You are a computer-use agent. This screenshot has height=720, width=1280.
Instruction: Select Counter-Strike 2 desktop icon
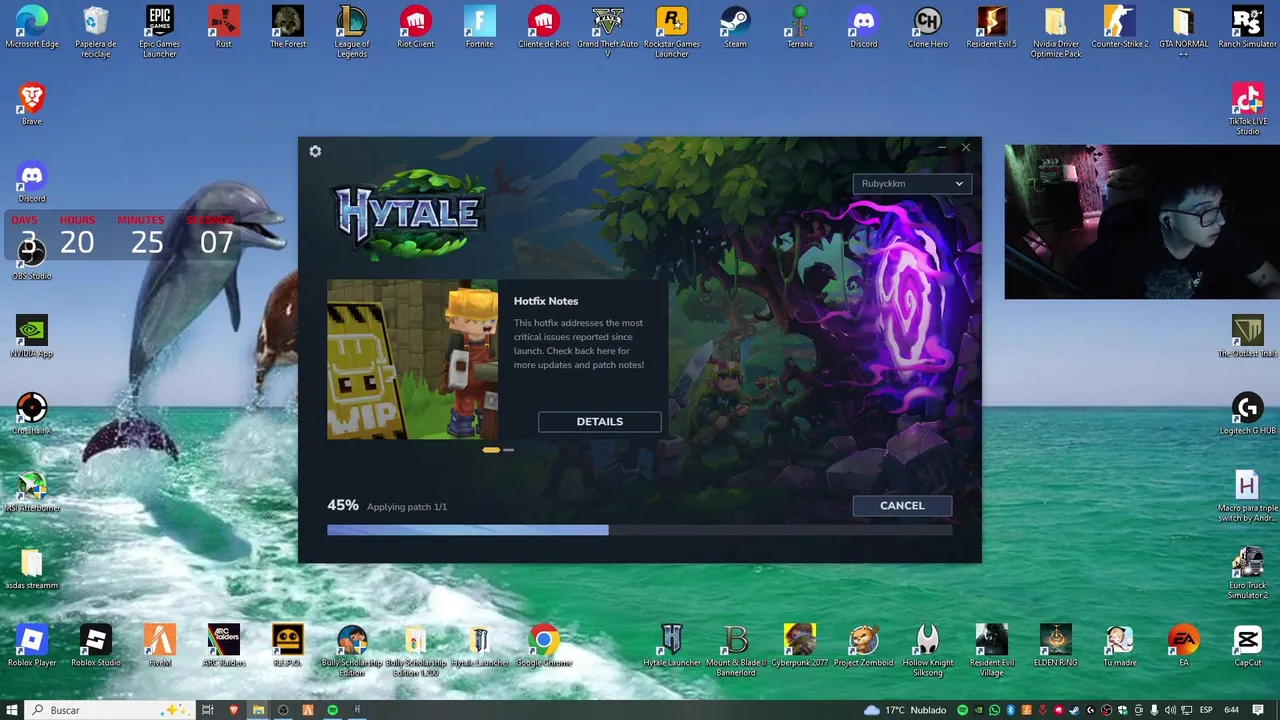(1120, 27)
